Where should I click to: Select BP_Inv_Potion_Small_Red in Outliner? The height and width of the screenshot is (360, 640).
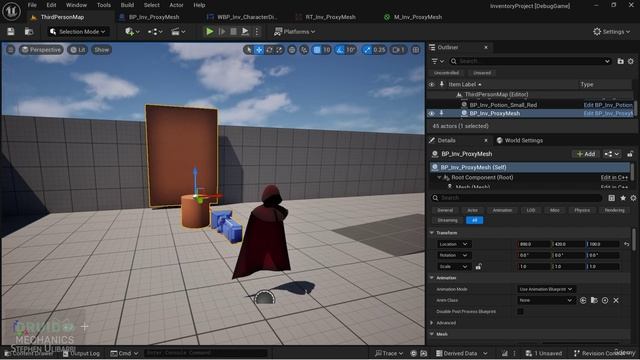503,105
